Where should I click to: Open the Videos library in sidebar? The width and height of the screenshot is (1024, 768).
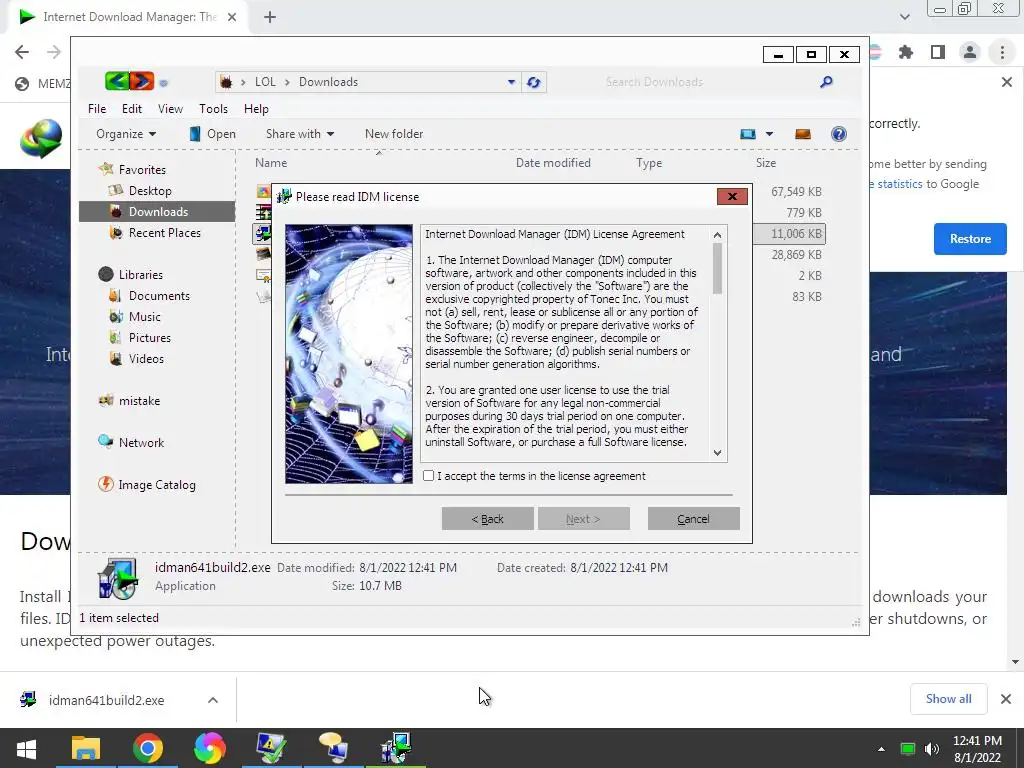(146, 359)
